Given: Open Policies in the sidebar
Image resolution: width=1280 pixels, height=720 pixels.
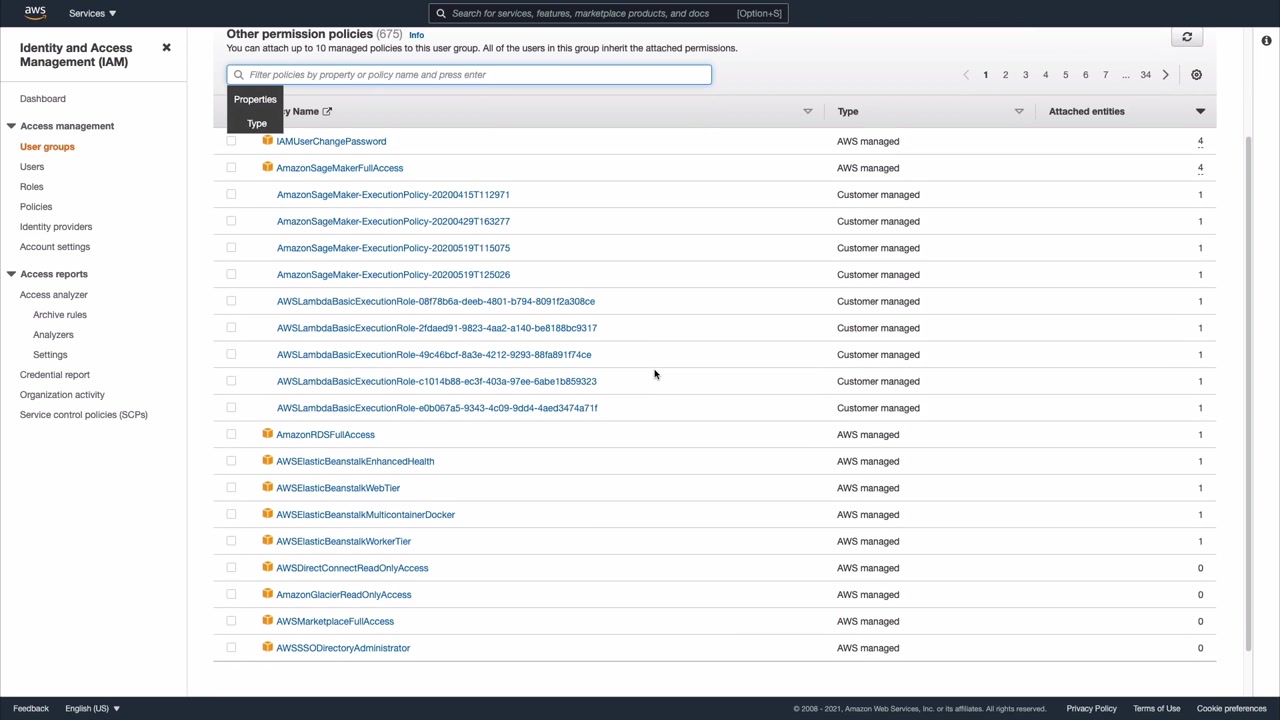Looking at the screenshot, I should 36,207.
